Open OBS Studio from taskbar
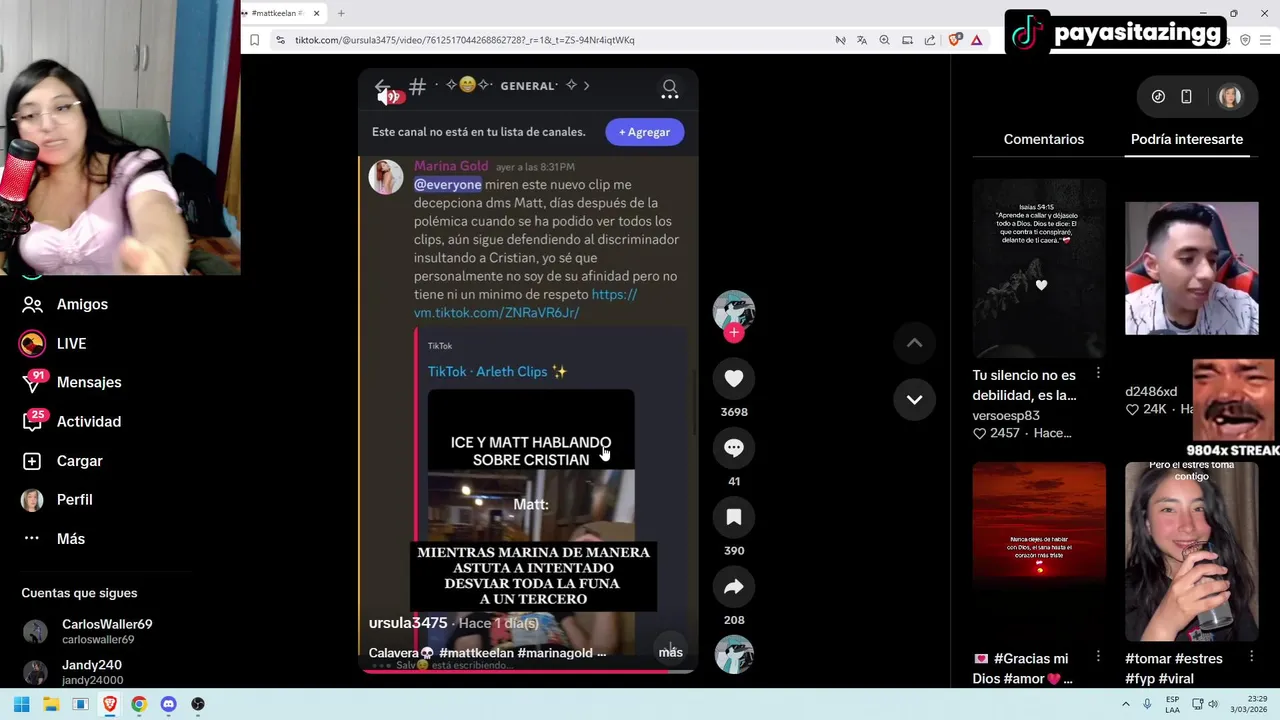The height and width of the screenshot is (720, 1280). pyautogui.click(x=198, y=704)
